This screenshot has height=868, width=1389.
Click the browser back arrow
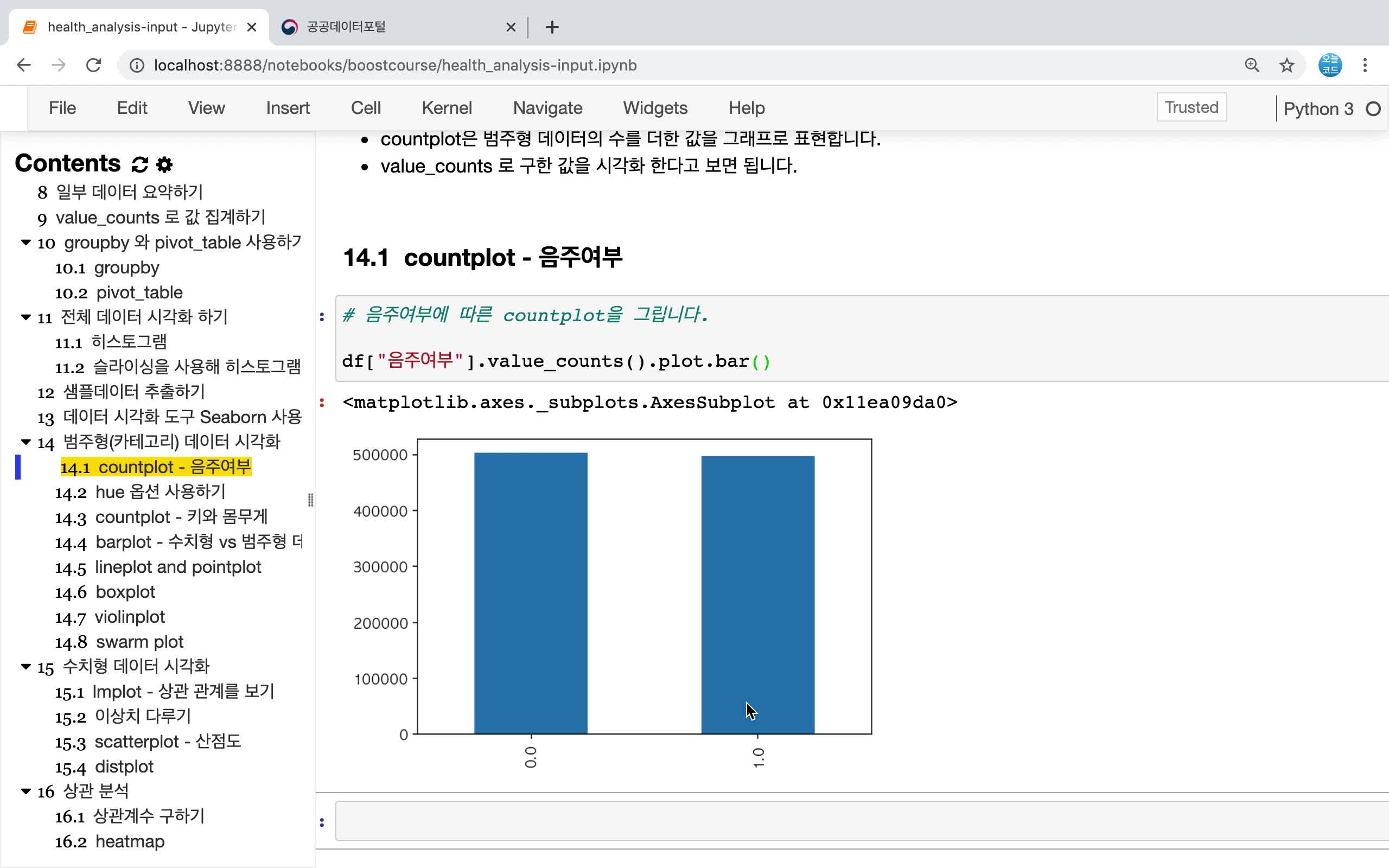click(23, 65)
